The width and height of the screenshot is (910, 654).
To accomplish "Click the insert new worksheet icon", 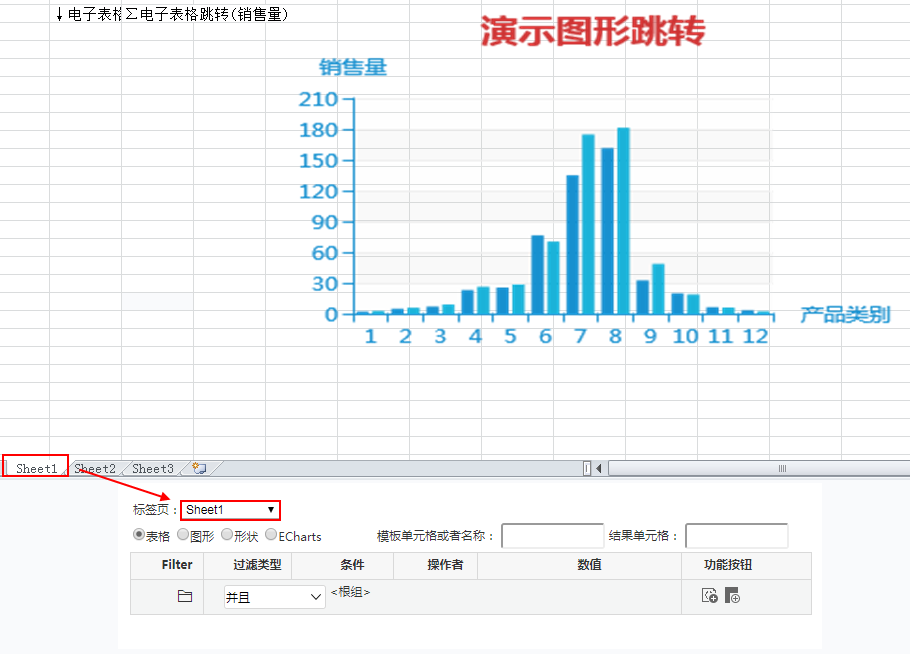I will point(199,468).
